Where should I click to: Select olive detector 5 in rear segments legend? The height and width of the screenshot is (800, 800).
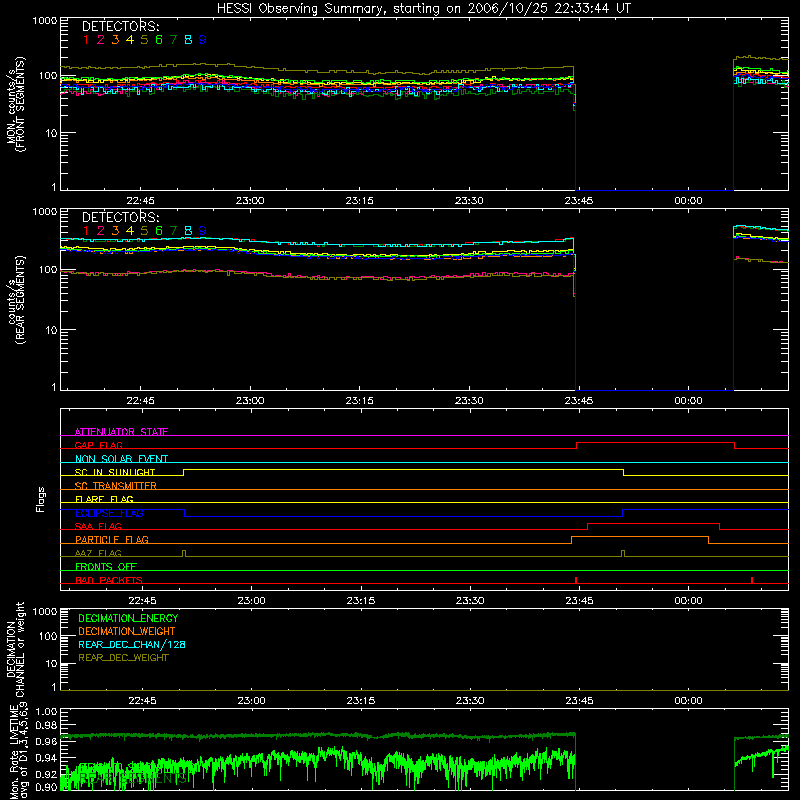144,231
